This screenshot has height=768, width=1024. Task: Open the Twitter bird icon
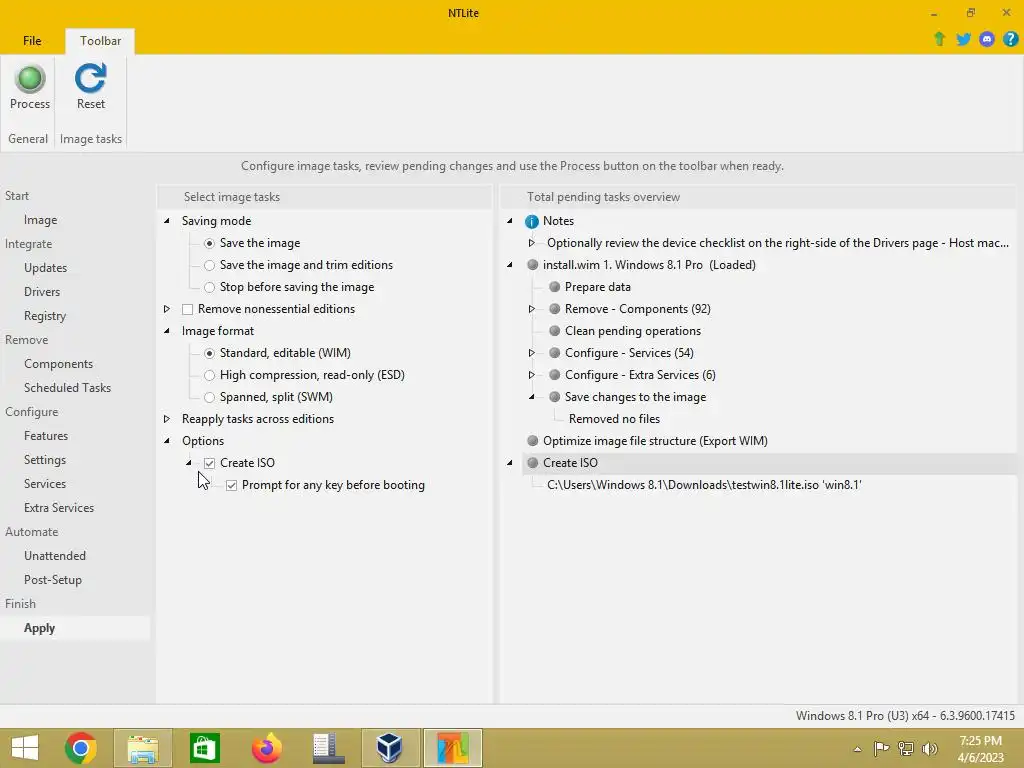963,39
